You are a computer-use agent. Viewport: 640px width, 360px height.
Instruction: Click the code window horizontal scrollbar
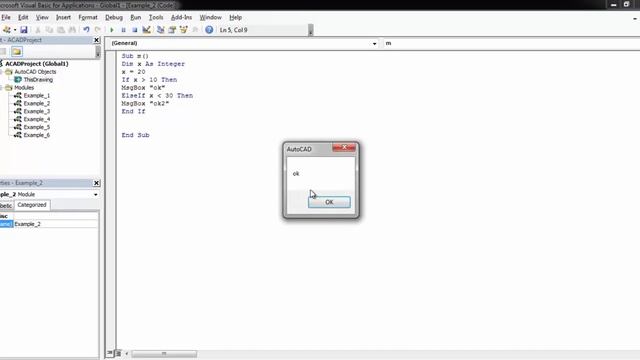point(164,353)
